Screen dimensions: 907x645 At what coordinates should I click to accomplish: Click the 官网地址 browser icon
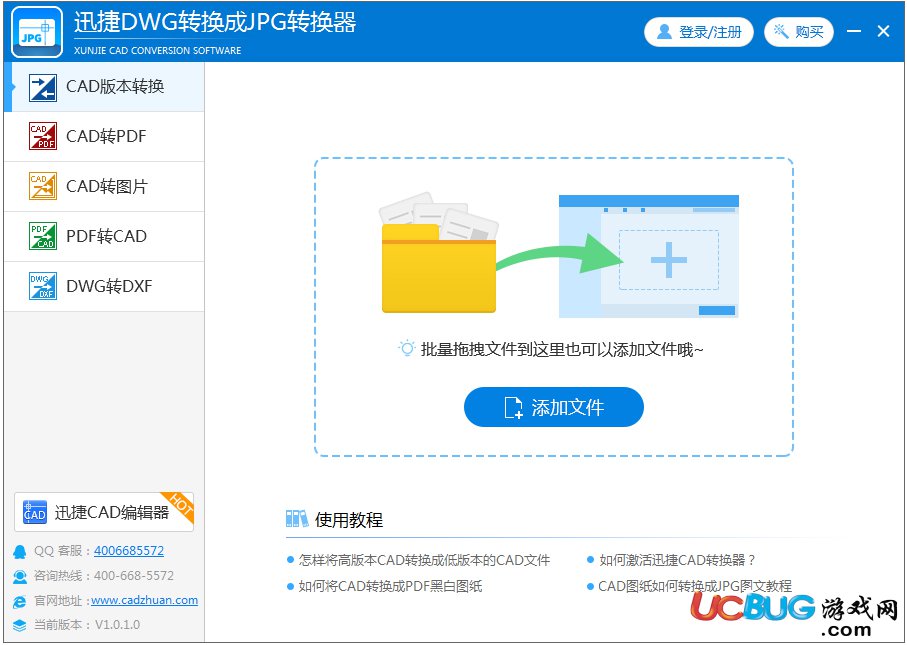[x=20, y=601]
